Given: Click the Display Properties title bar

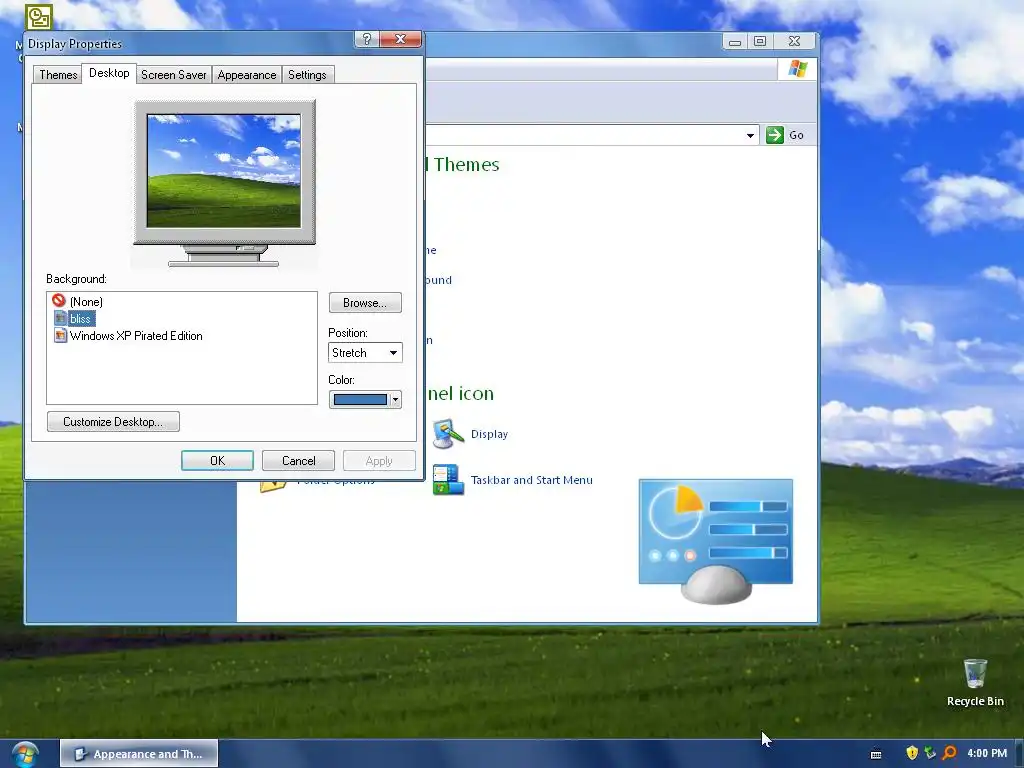Looking at the screenshot, I should [x=189, y=44].
